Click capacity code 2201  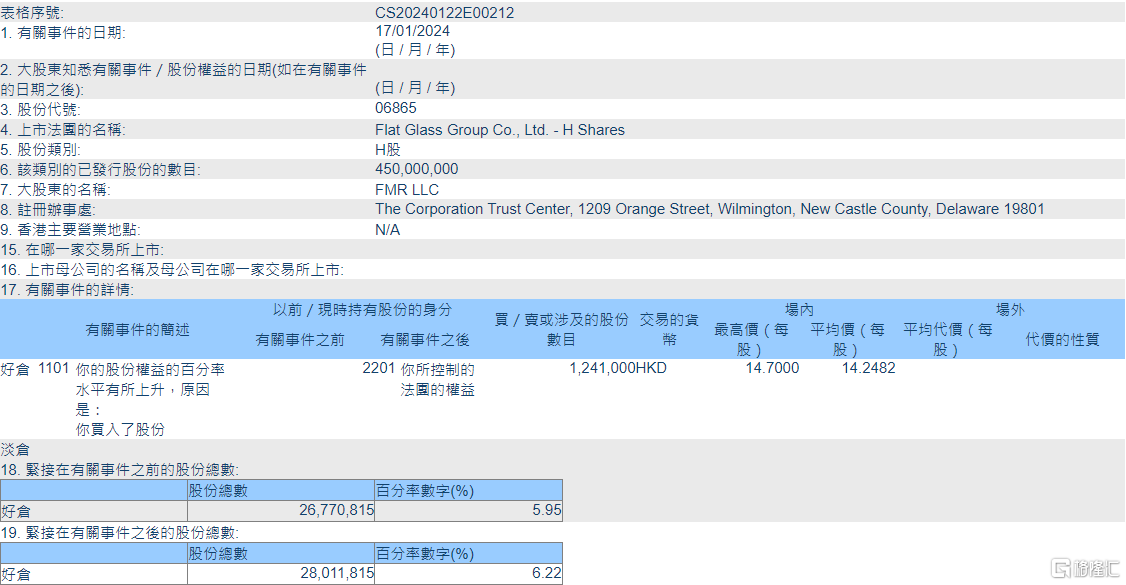pyautogui.click(x=378, y=368)
